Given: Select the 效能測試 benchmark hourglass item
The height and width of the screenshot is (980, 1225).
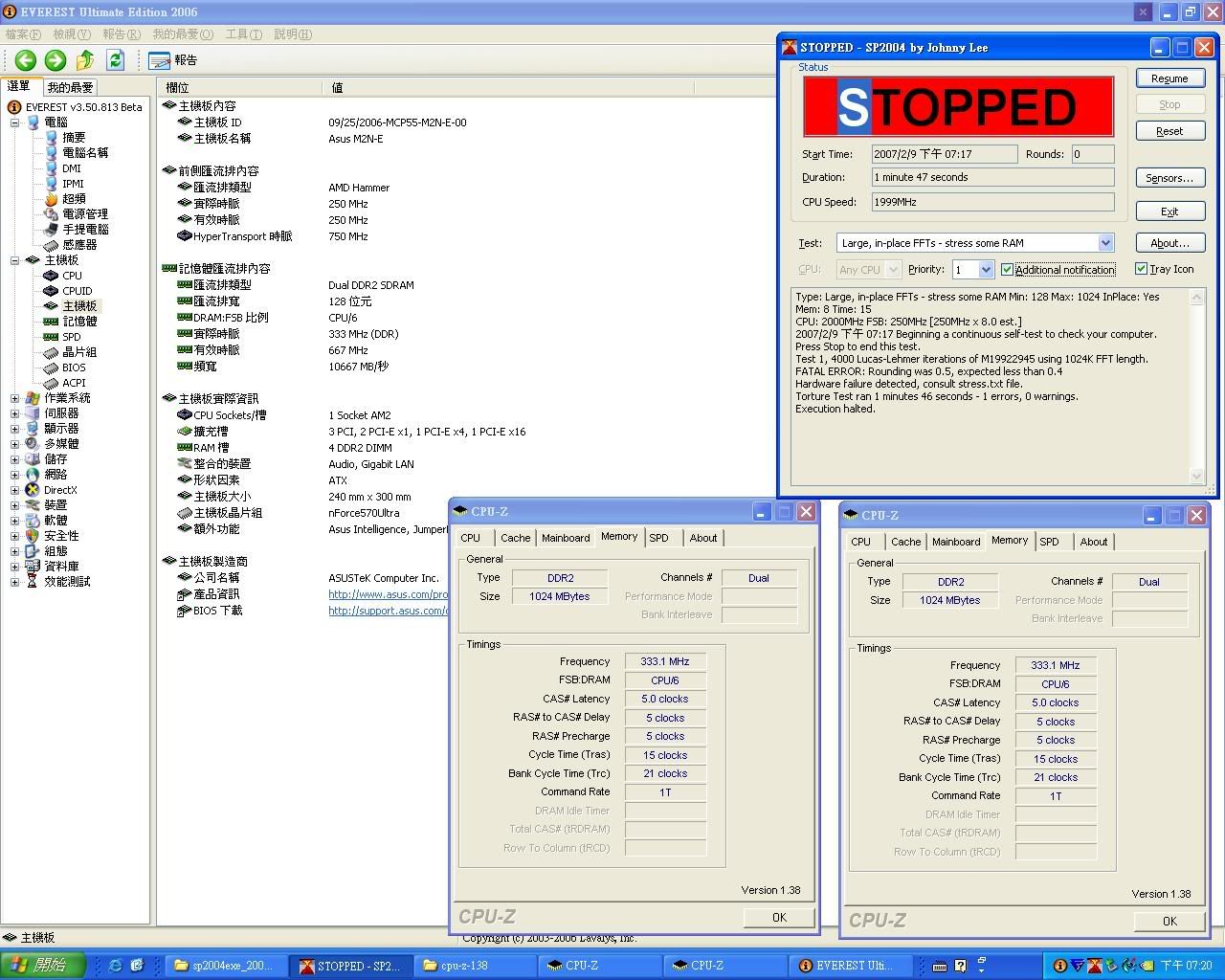Looking at the screenshot, I should (x=66, y=582).
